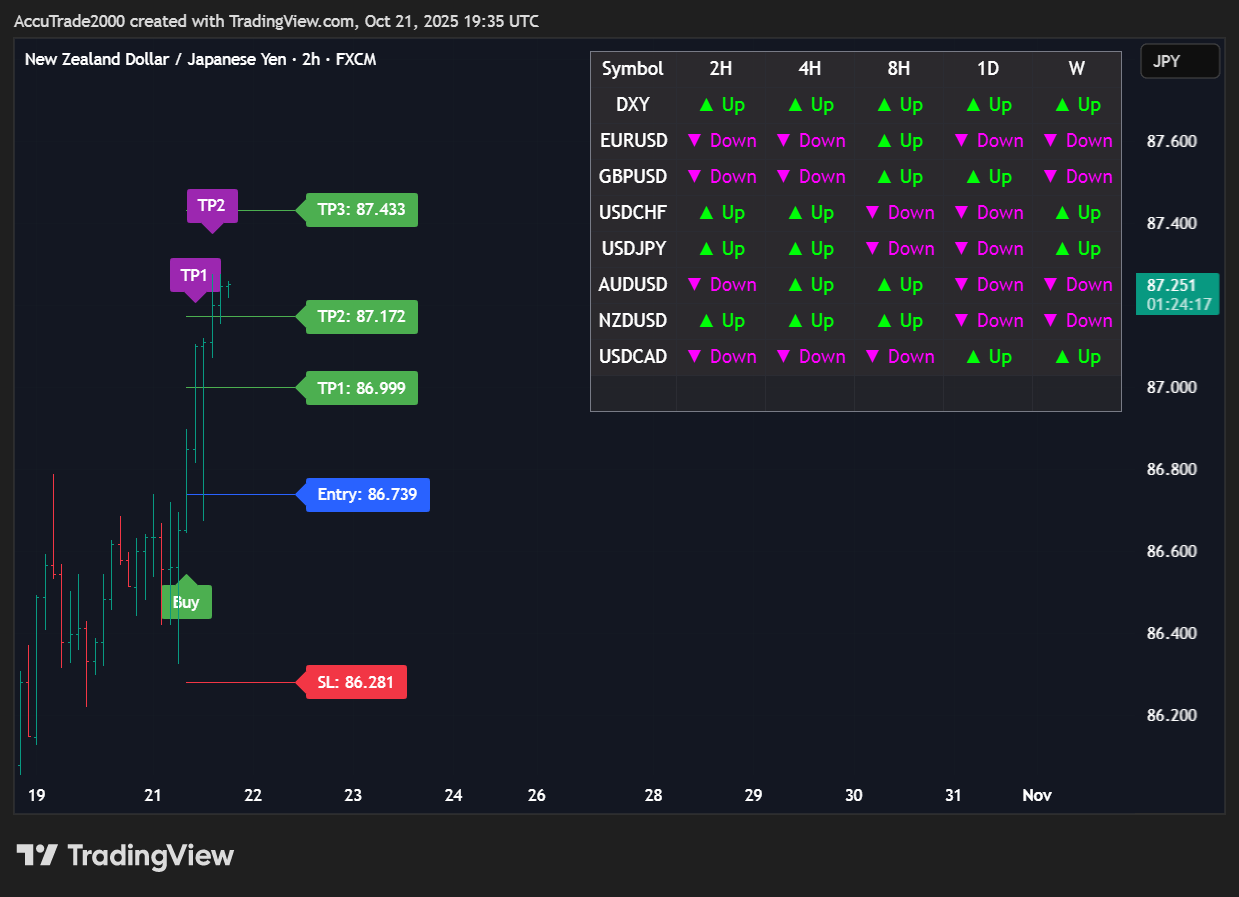This screenshot has height=897, width=1239.
Task: Click the red SL: 86.281 label
Action: [355, 683]
